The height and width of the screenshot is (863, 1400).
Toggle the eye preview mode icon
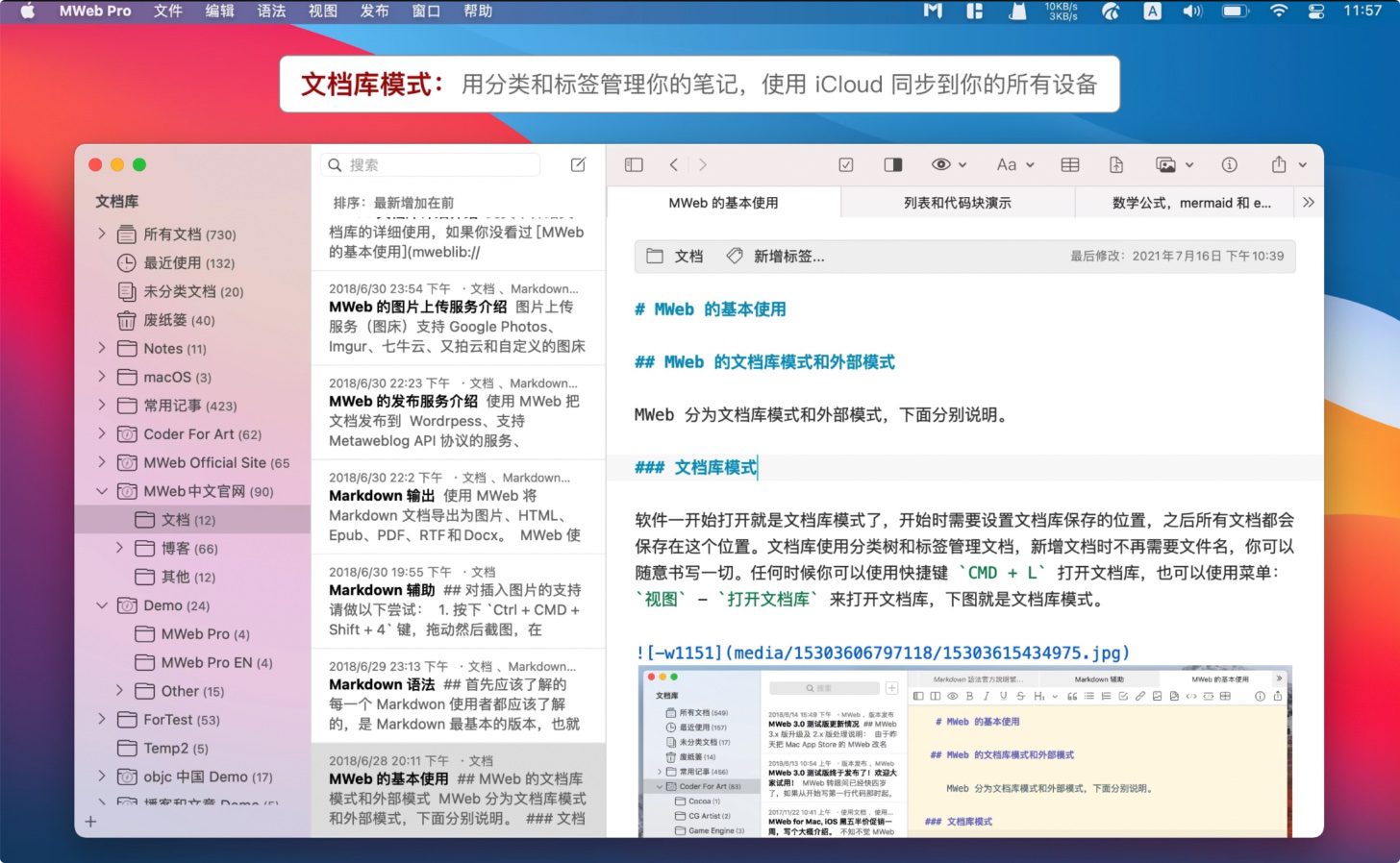(941, 165)
